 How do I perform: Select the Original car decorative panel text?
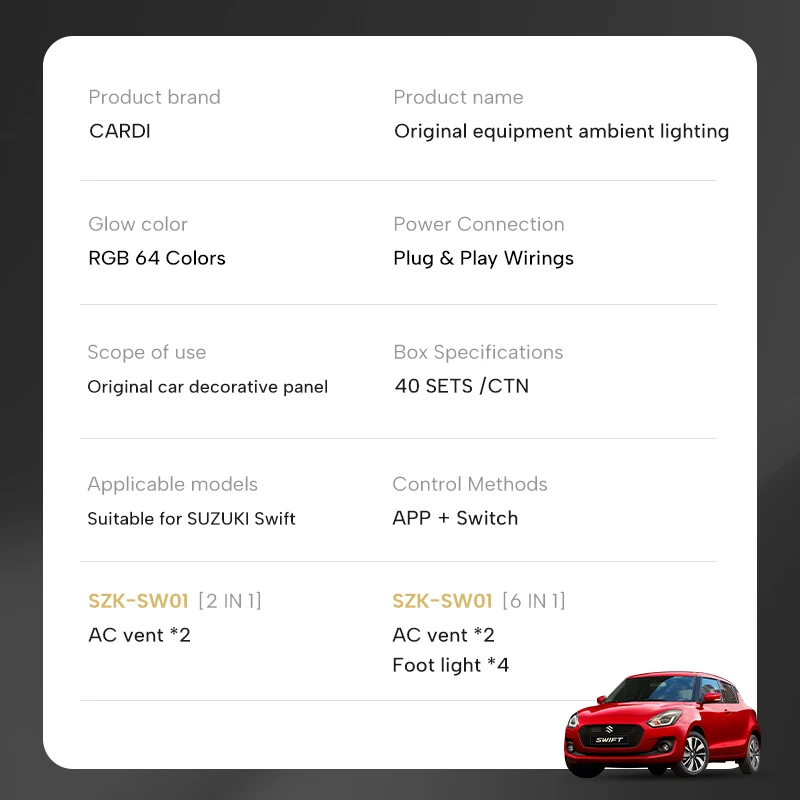click(x=207, y=387)
